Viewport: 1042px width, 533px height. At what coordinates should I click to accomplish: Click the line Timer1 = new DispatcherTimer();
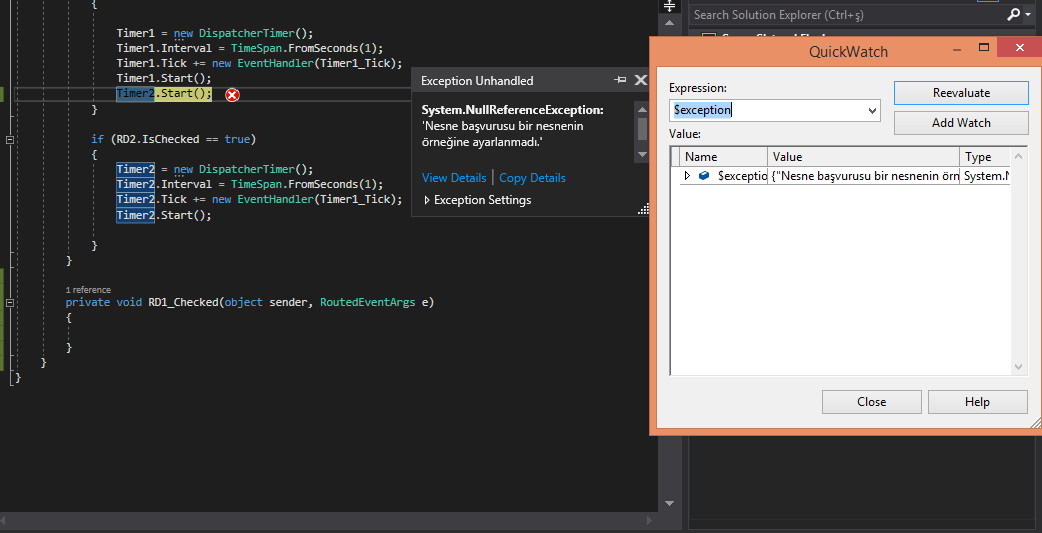(215, 33)
